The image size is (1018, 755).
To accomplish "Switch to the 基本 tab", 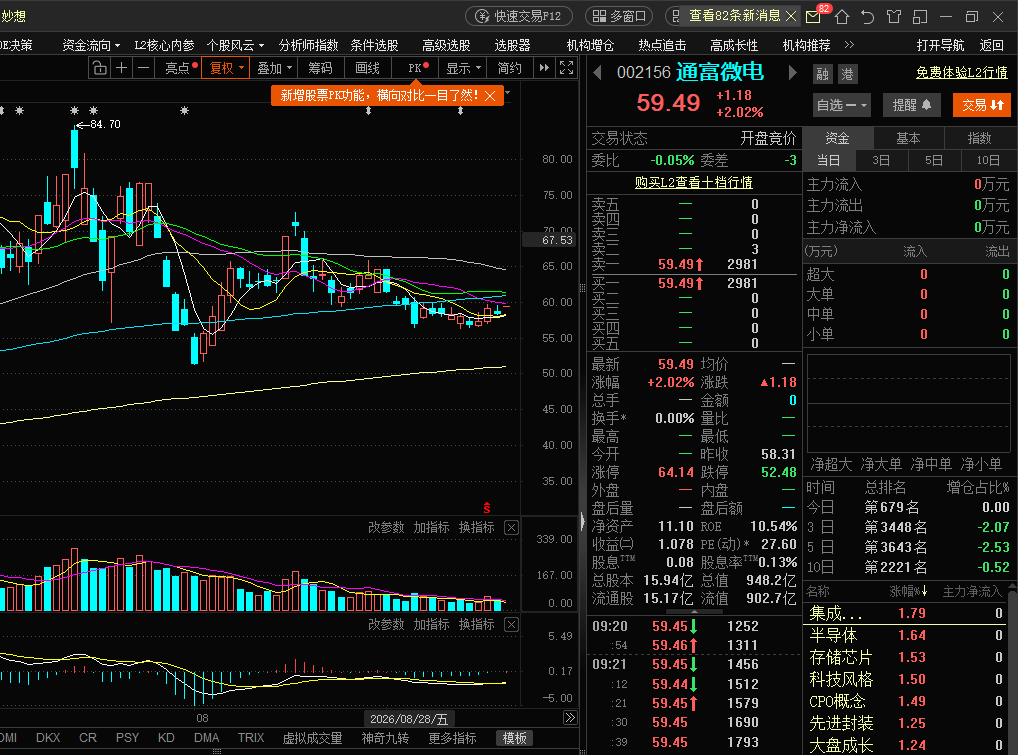I will point(908,138).
